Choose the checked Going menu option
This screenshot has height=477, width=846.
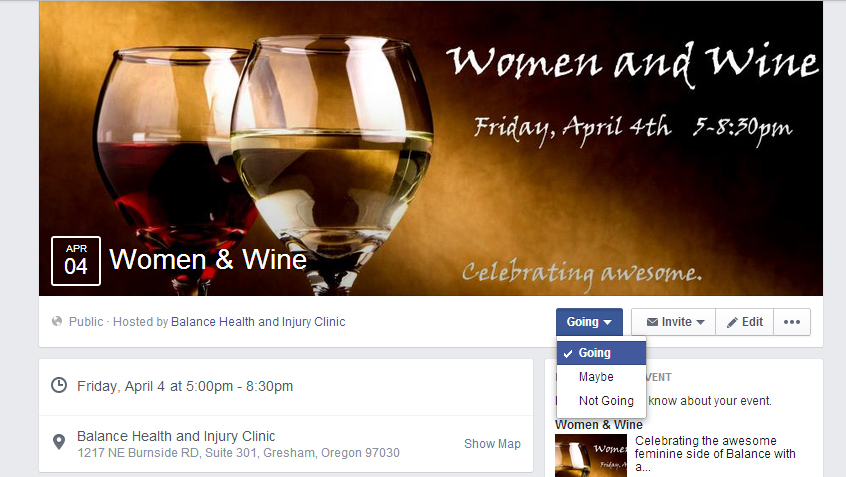click(x=601, y=353)
